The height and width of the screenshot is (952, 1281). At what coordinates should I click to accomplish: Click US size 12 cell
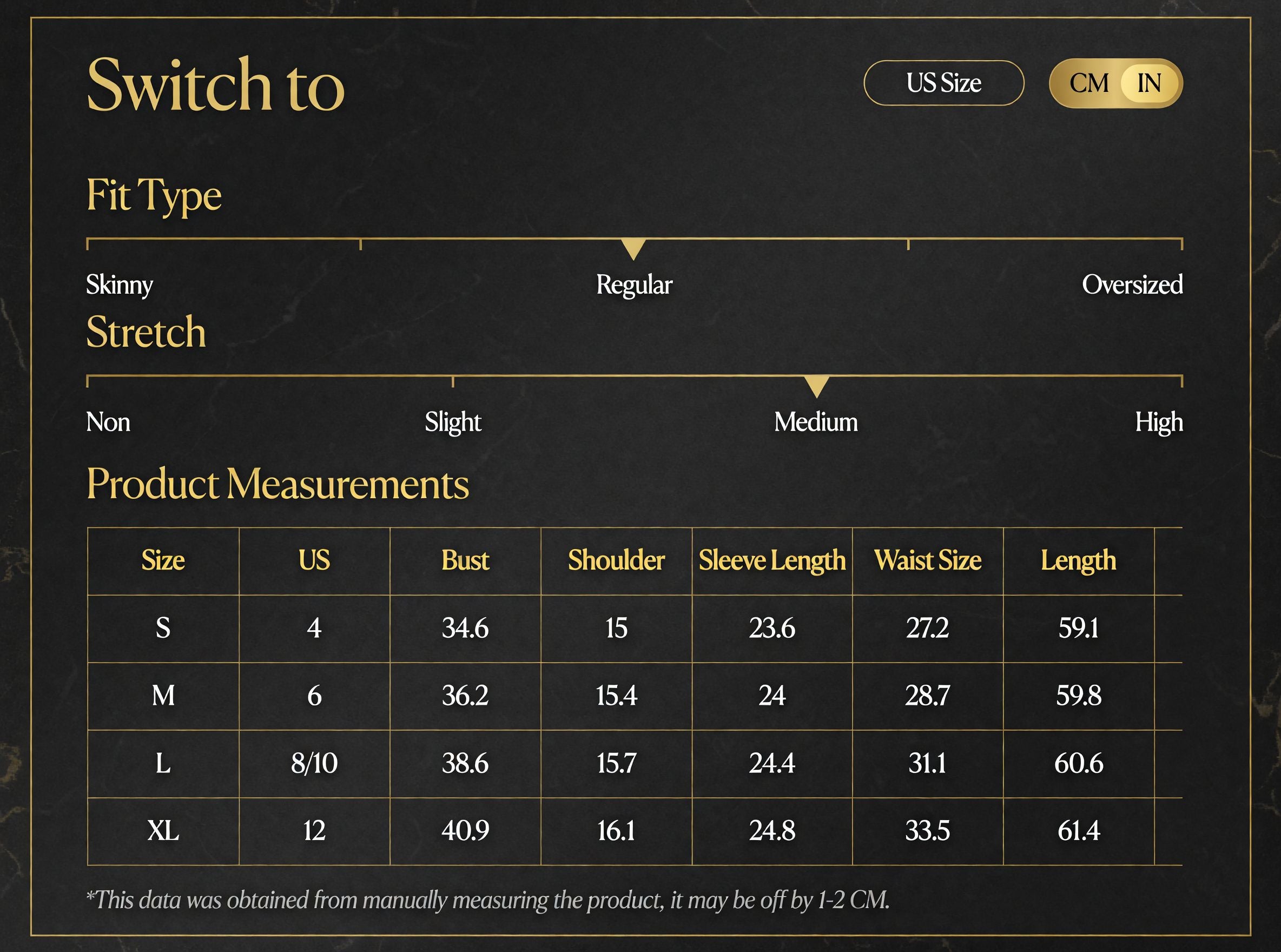point(314,831)
